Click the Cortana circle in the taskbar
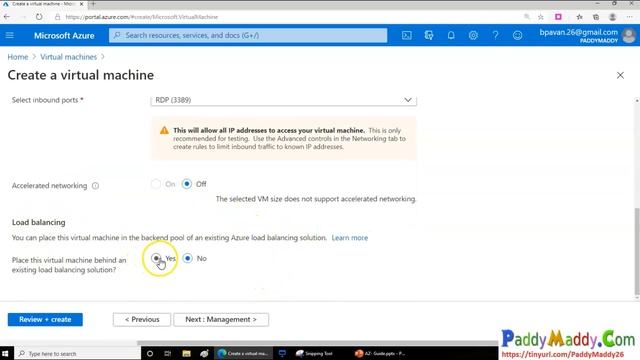This screenshot has width=640, height=360. click(x=149, y=353)
